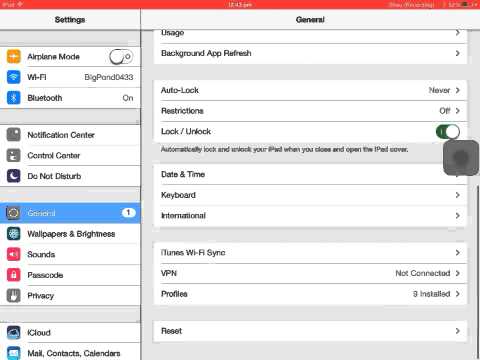Select Passcode in the sidebar
This screenshot has width=480, height=360.
click(x=70, y=275)
